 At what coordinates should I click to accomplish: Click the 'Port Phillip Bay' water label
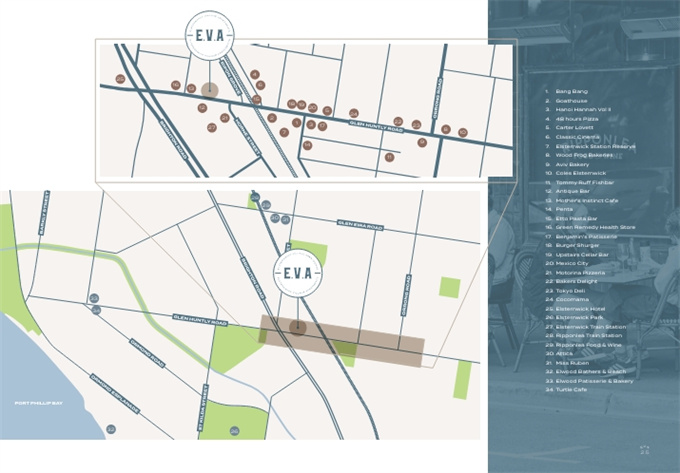pos(38,403)
